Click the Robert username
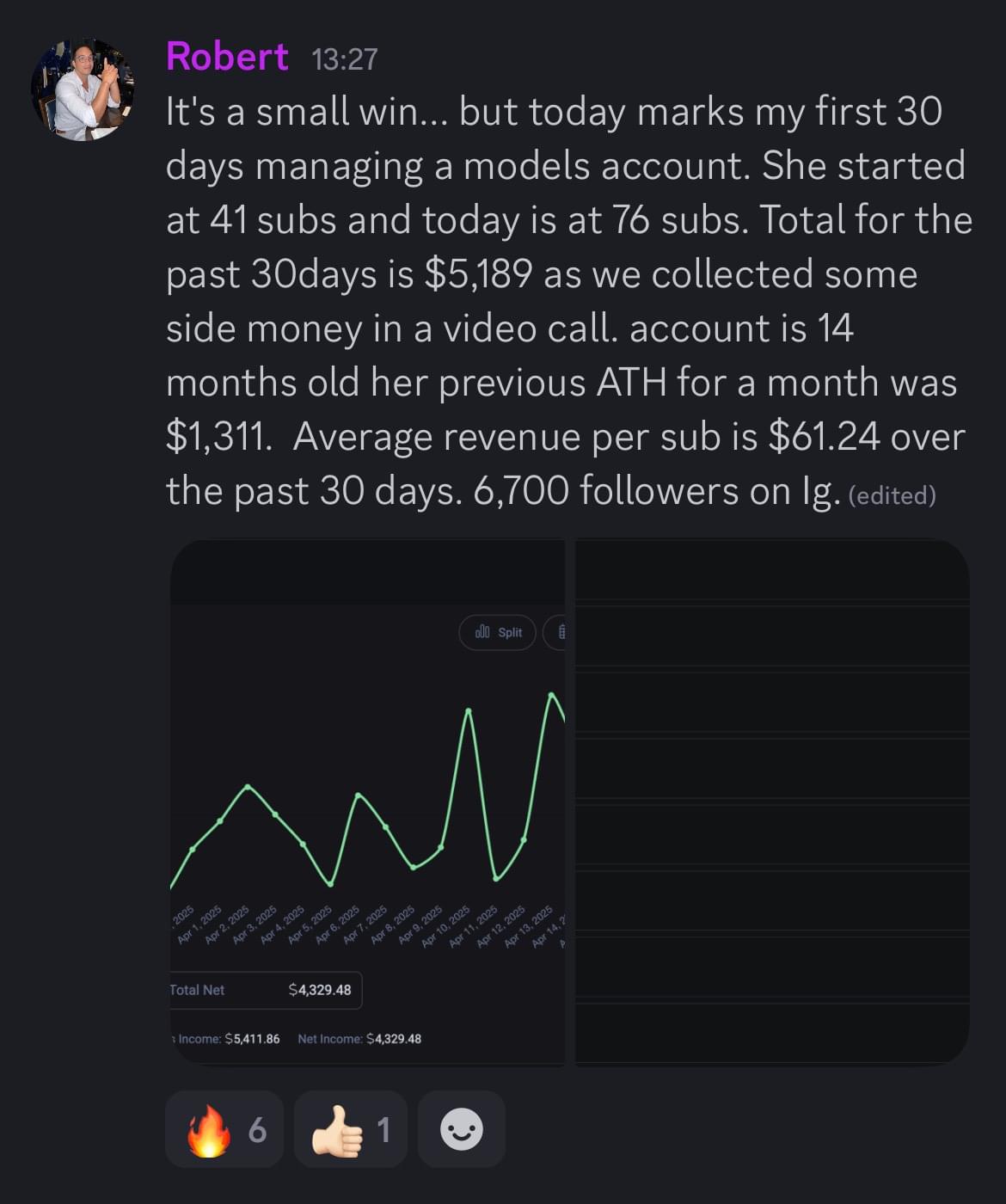1006x1204 pixels. tap(227, 57)
